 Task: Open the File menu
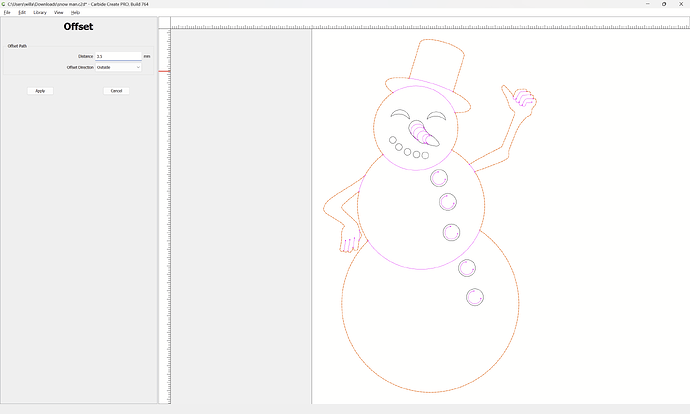[7, 12]
